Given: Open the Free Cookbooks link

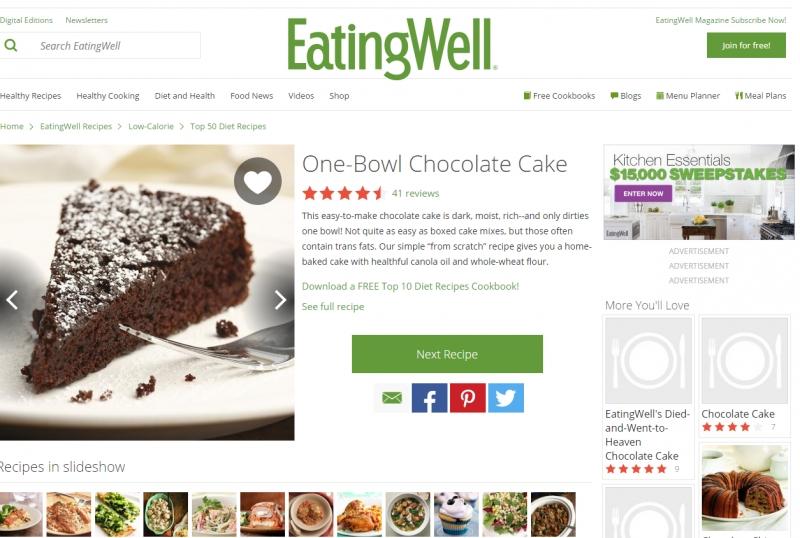Looking at the screenshot, I should click(559, 95).
